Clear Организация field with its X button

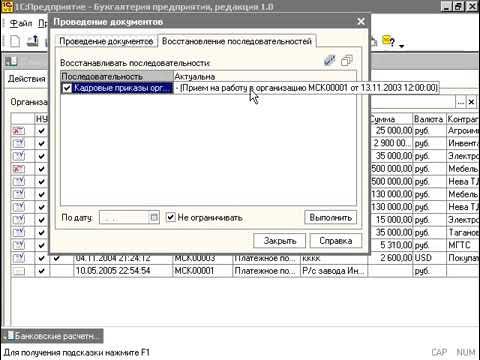coord(471,102)
